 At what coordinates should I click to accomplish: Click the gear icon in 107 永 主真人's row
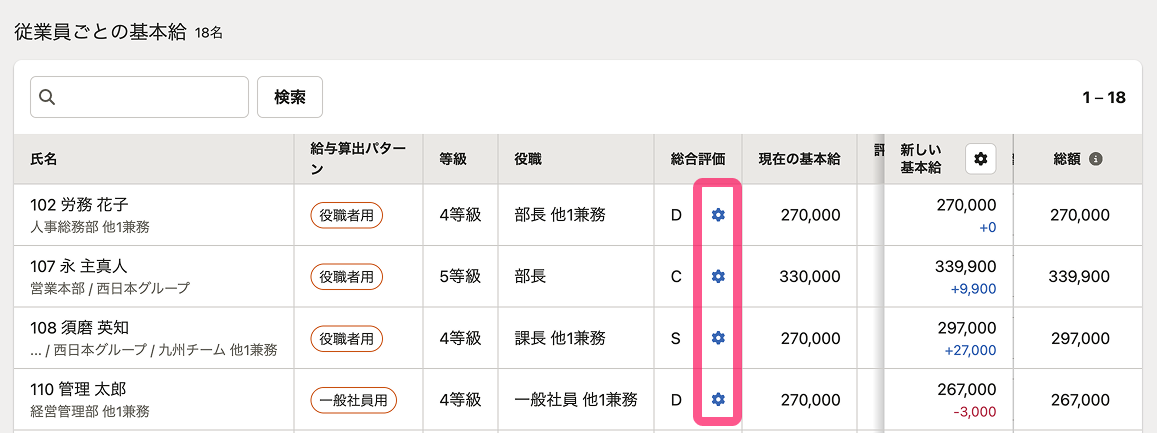pyautogui.click(x=718, y=276)
